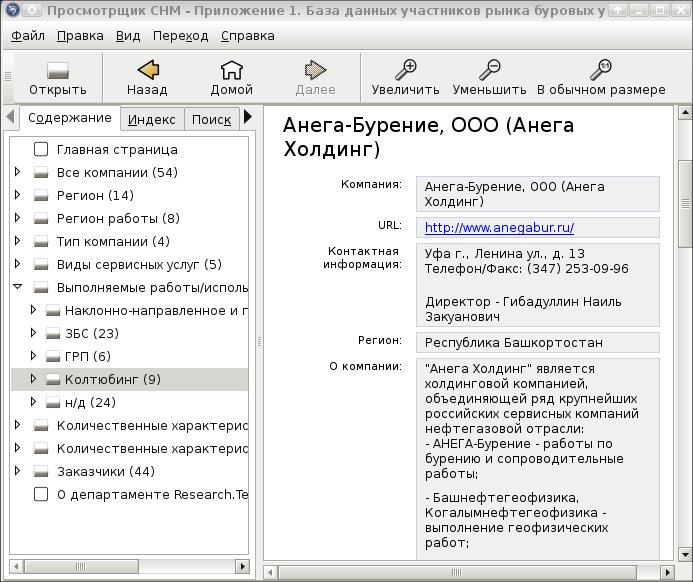Expand the ГРП (6) subnode
The height and width of the screenshot is (582, 693).
[x=33, y=355]
